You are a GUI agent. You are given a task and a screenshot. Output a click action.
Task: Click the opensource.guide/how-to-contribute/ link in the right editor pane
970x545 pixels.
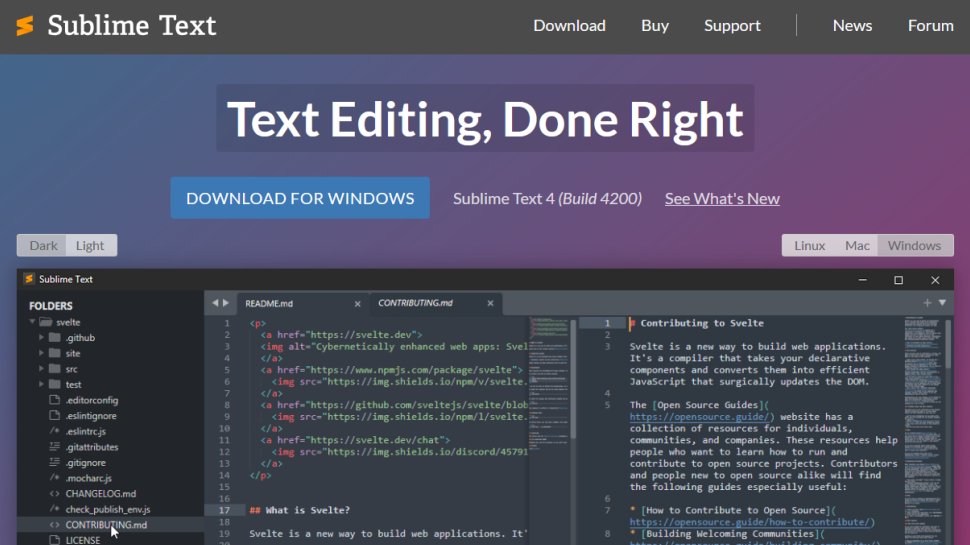752,522
